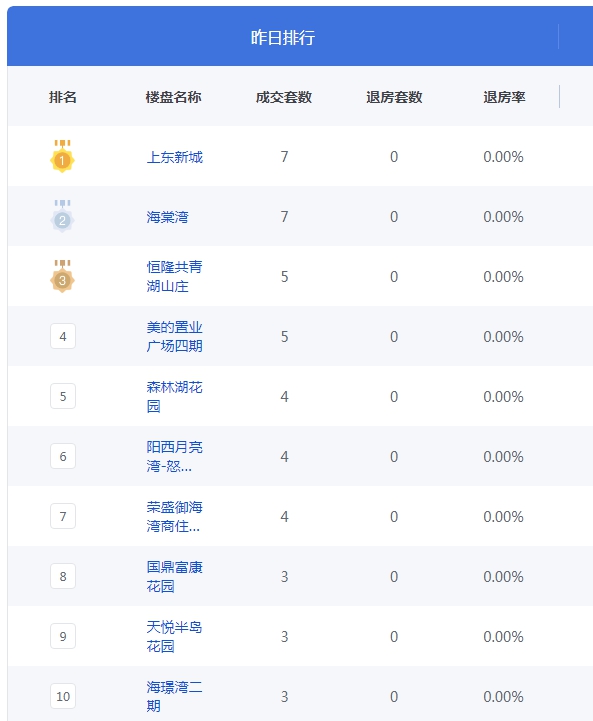Click the 排名 column header
593x721 pixels.
pos(63,97)
